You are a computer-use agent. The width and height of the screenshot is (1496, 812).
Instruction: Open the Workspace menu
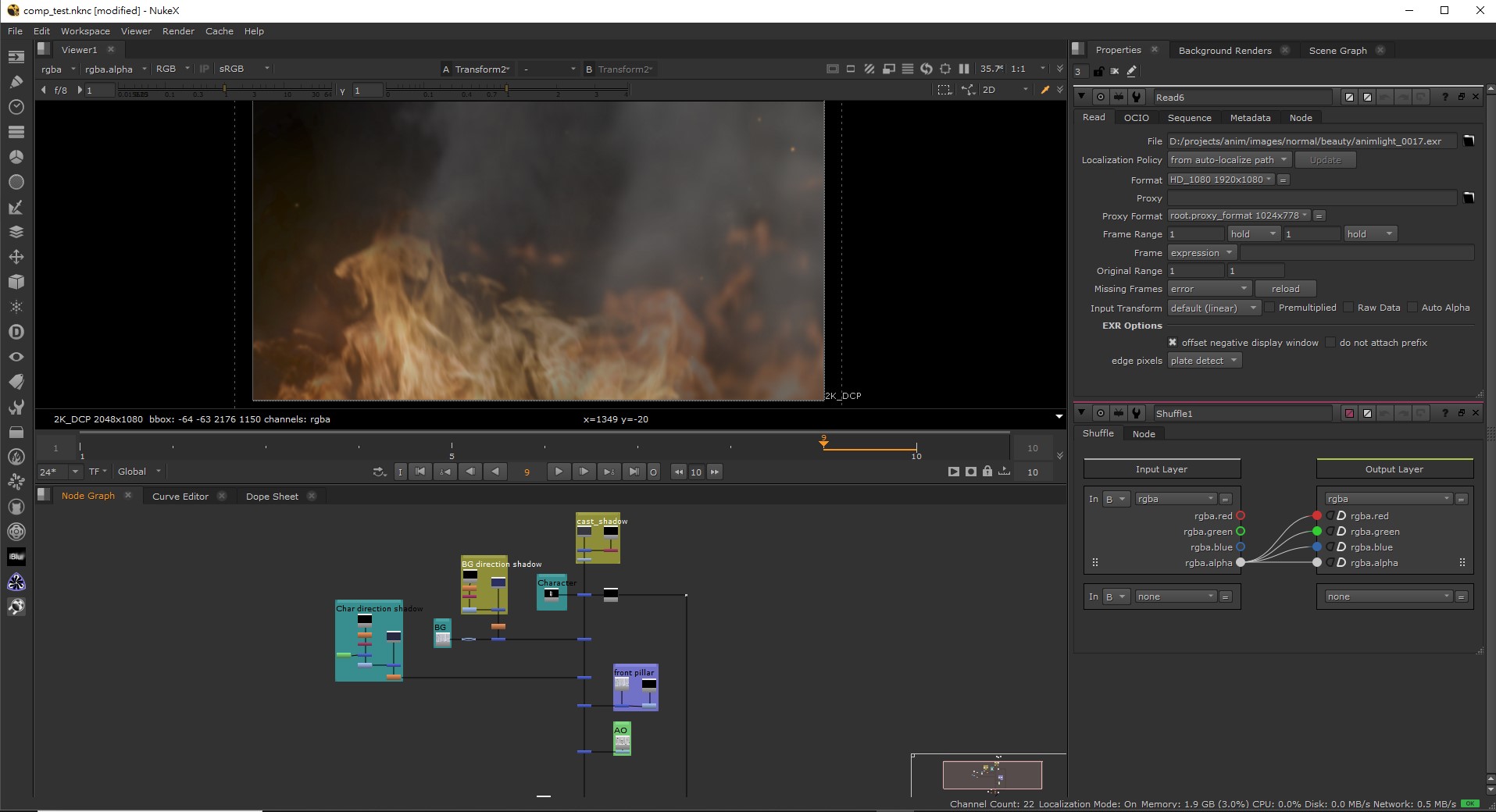coord(85,31)
